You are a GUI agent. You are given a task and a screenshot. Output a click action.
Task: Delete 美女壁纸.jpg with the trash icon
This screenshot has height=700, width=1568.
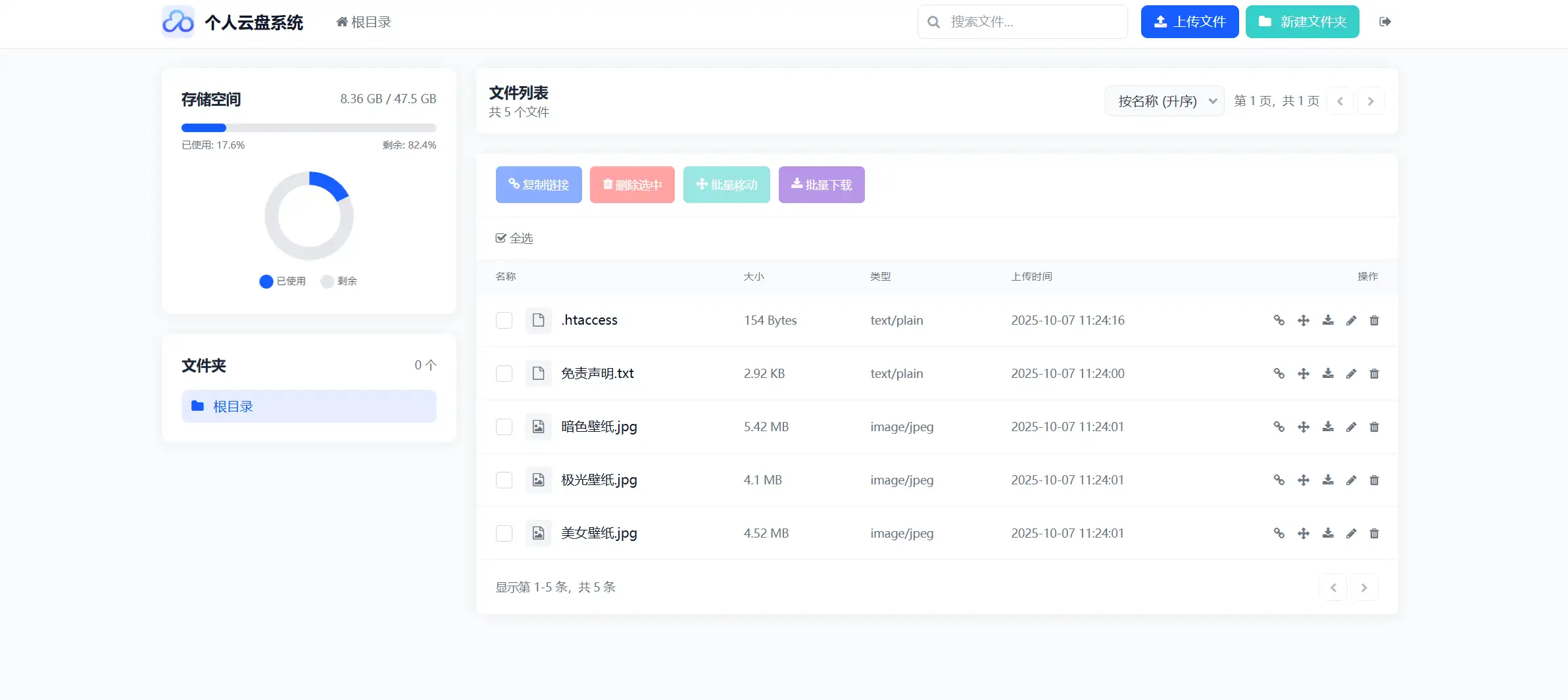(1375, 533)
